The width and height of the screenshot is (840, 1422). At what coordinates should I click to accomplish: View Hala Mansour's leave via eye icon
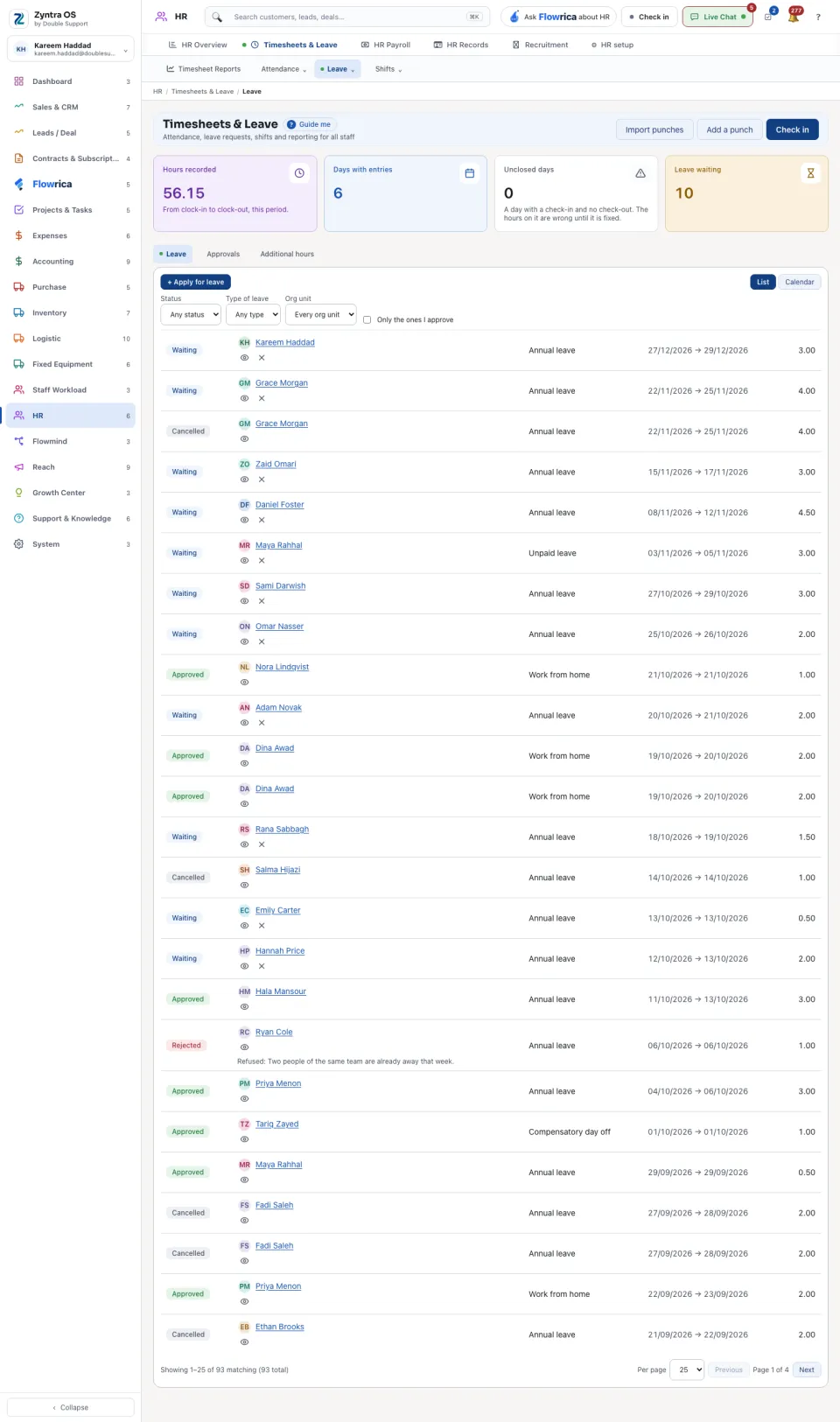244,1007
